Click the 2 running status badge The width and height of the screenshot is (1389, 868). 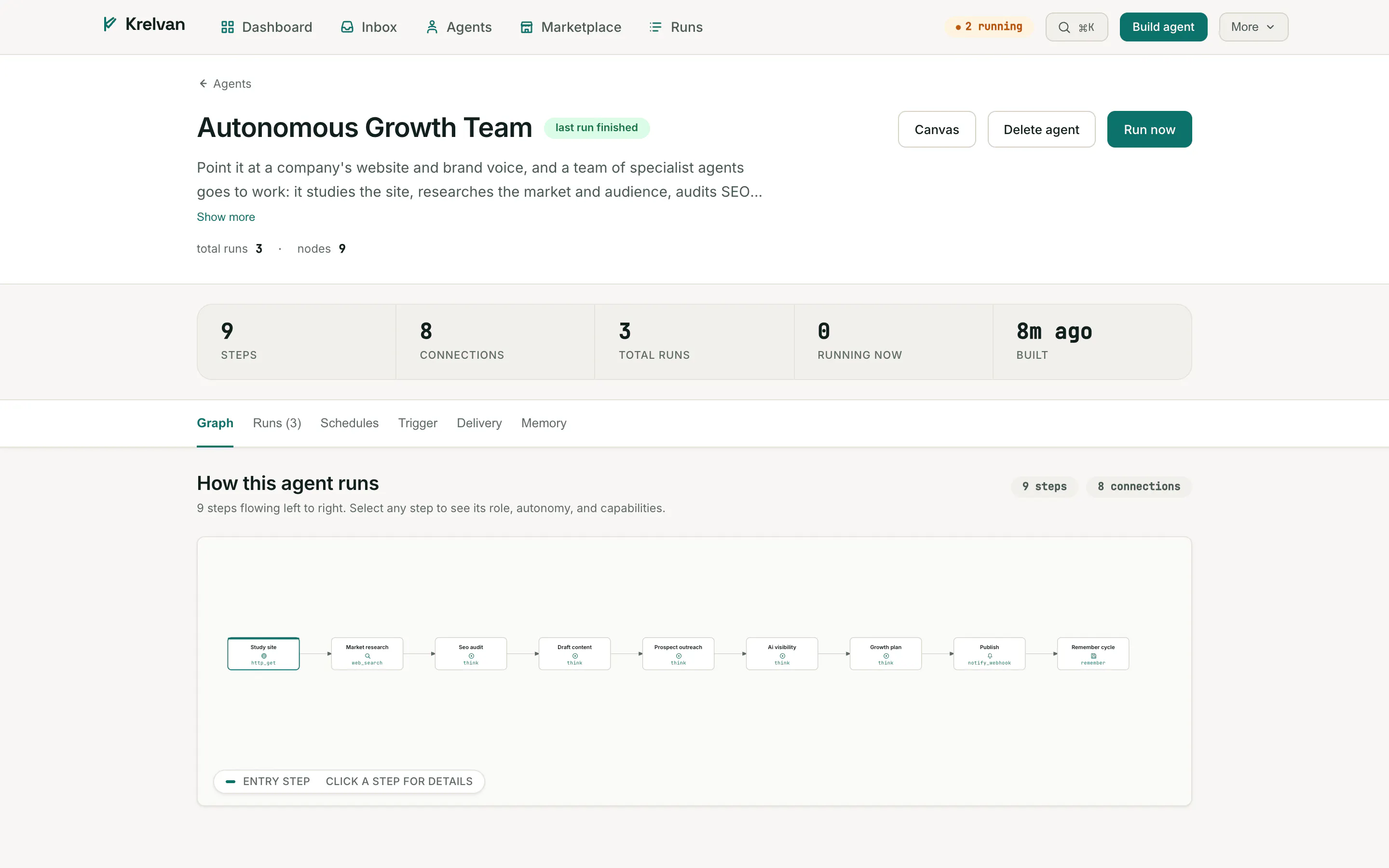(989, 27)
